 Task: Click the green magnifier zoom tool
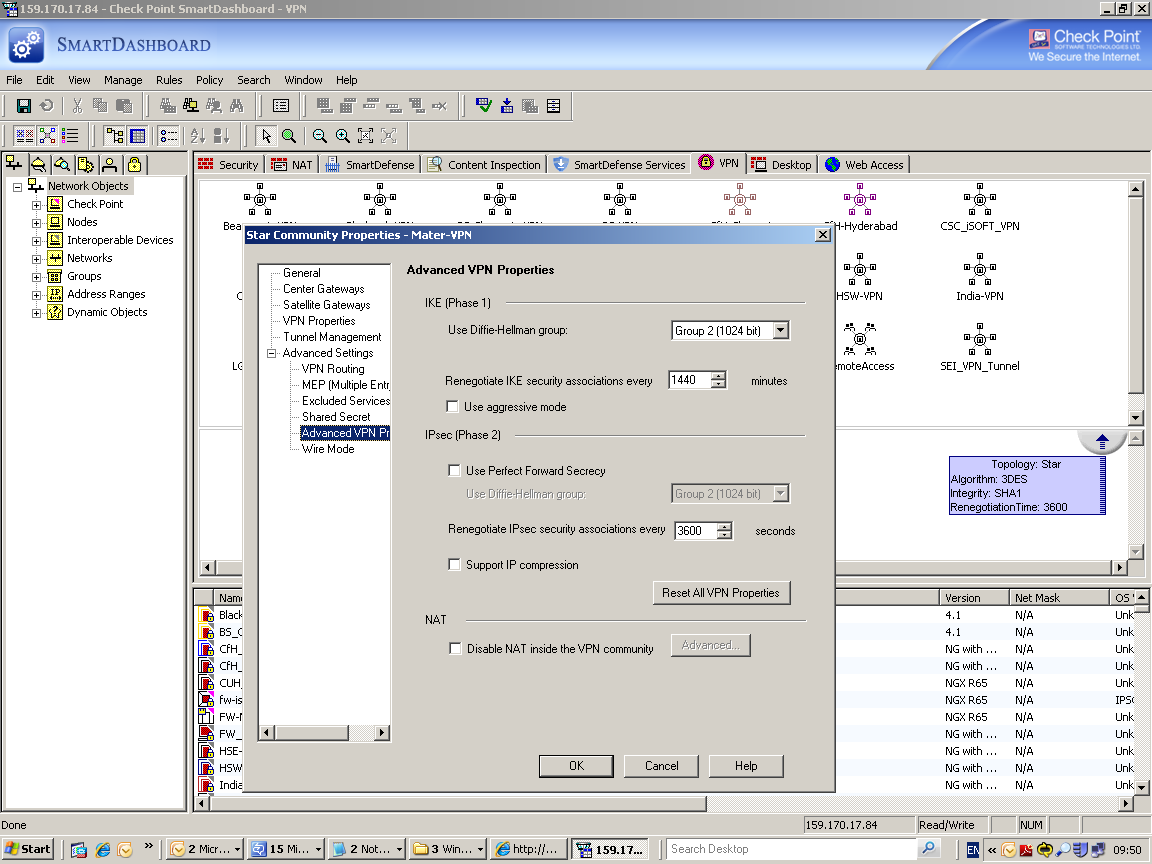289,135
